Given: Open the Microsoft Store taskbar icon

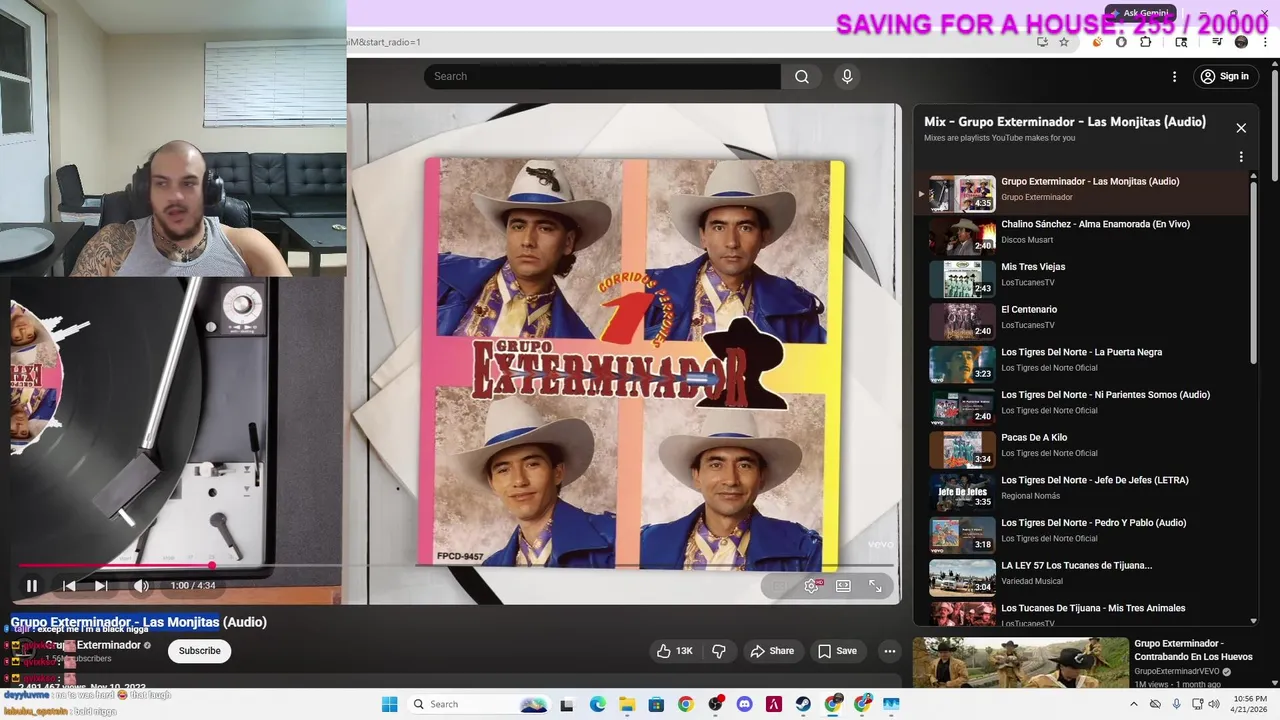Looking at the screenshot, I should (x=656, y=704).
